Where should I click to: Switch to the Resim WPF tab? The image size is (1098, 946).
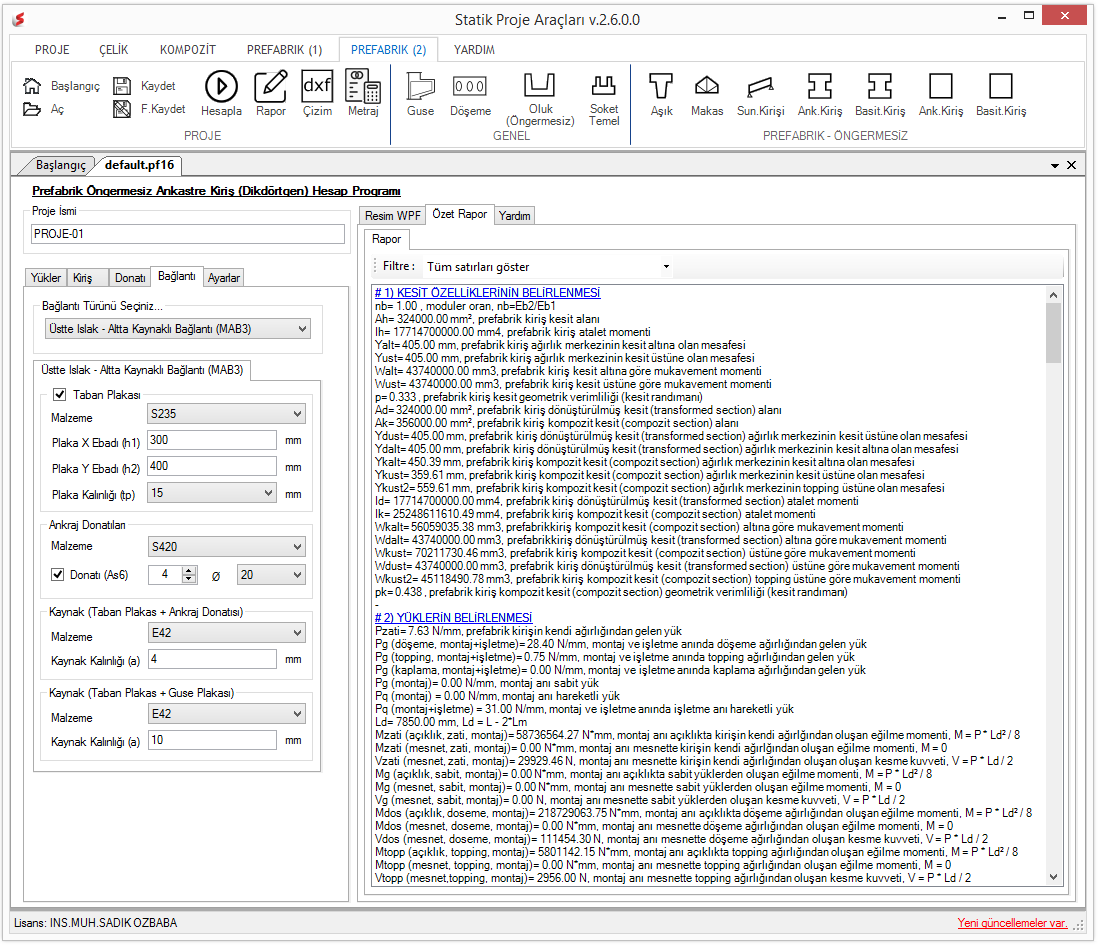(x=392, y=216)
